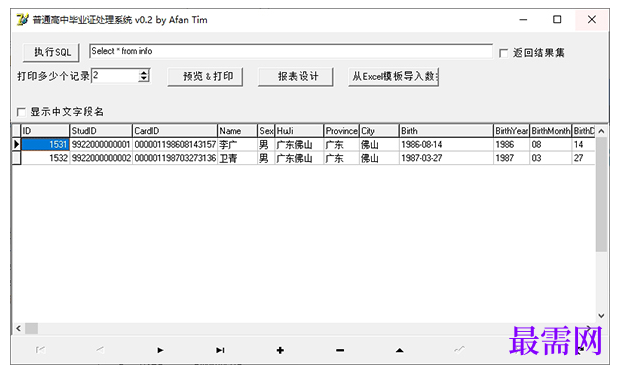Screen dimensions: 621x372
Task: Select CardID cell 000001198703273136
Action: tap(175, 158)
